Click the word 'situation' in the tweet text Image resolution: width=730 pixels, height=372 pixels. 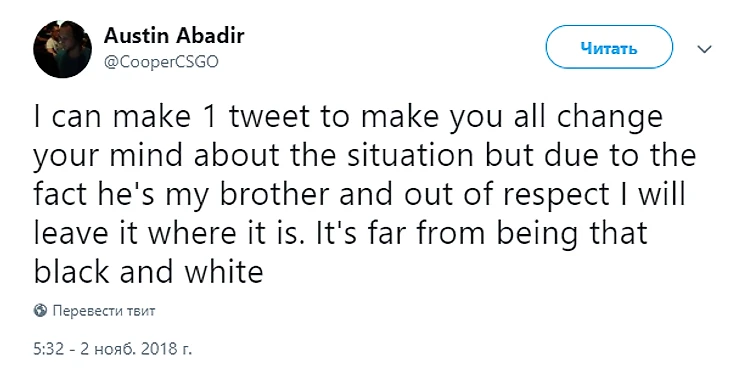tap(410, 156)
